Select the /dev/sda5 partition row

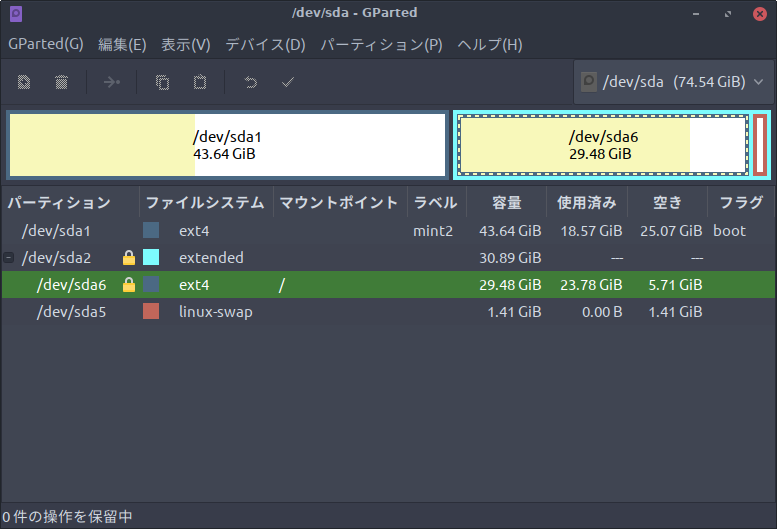pyautogui.click(x=388, y=312)
